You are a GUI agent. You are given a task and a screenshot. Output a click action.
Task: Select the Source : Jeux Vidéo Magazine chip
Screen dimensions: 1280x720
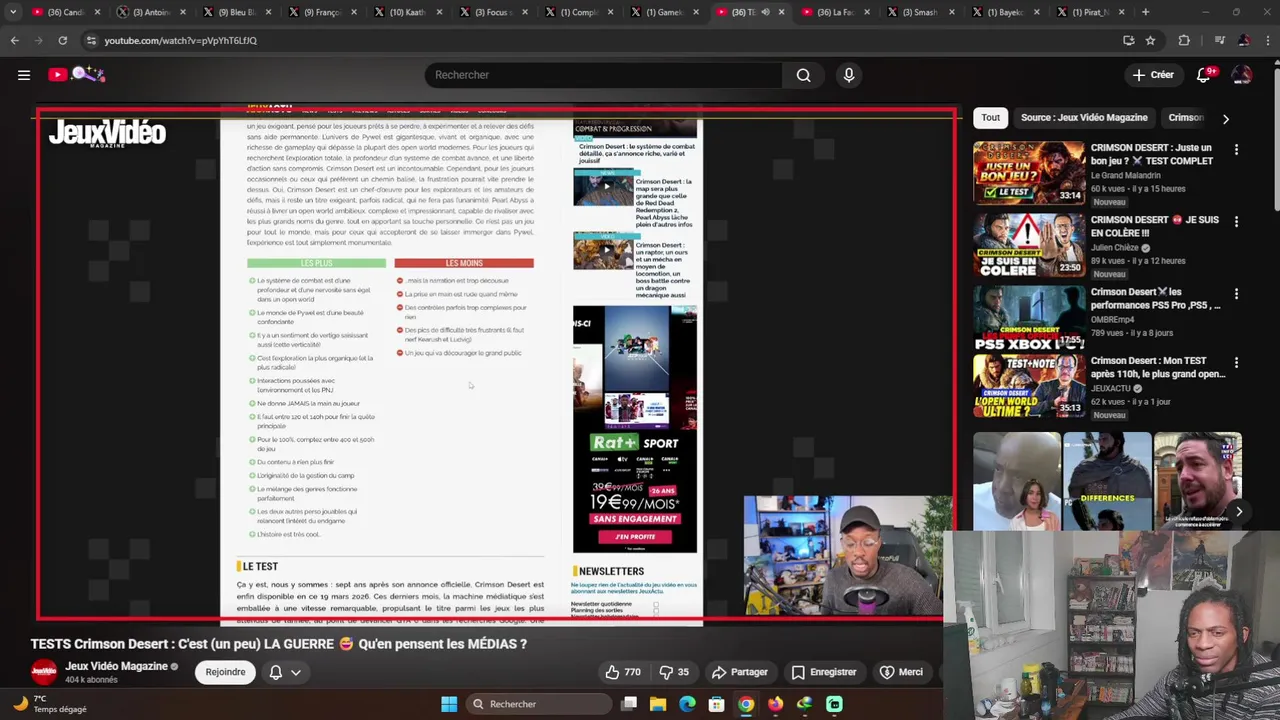(x=1084, y=117)
